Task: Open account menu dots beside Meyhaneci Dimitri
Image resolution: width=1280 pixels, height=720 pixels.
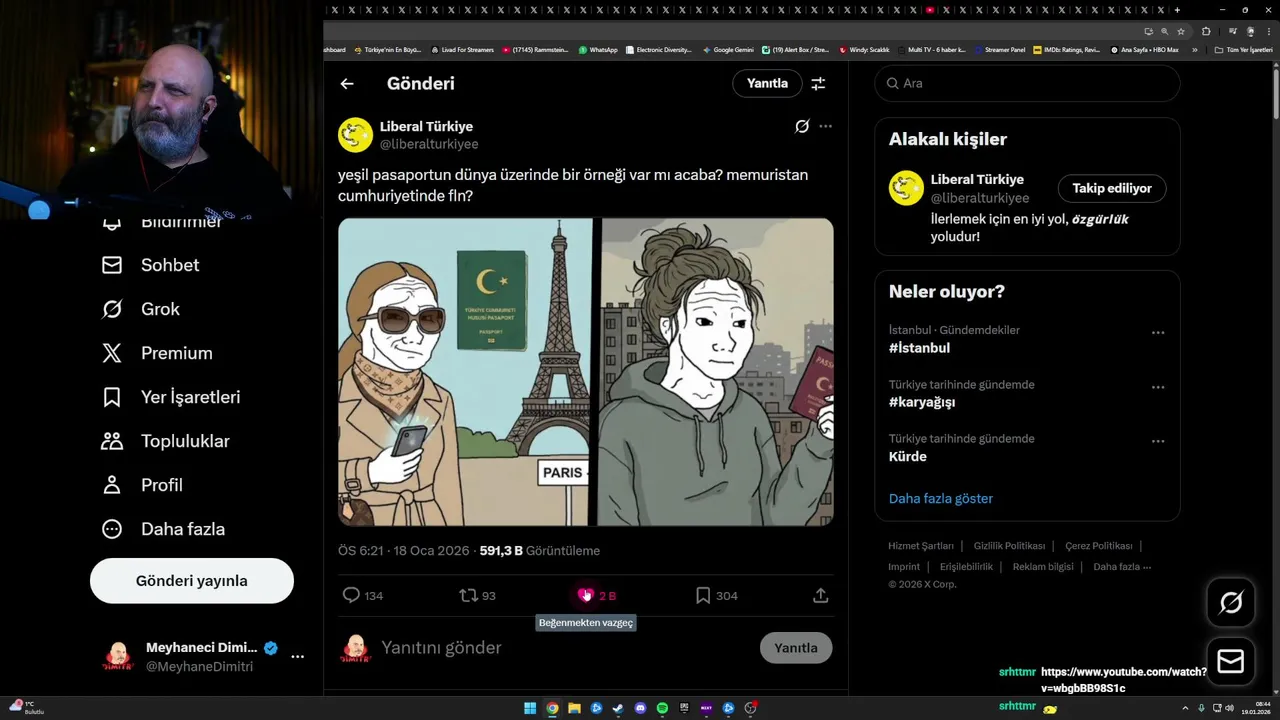Action: pos(297,657)
